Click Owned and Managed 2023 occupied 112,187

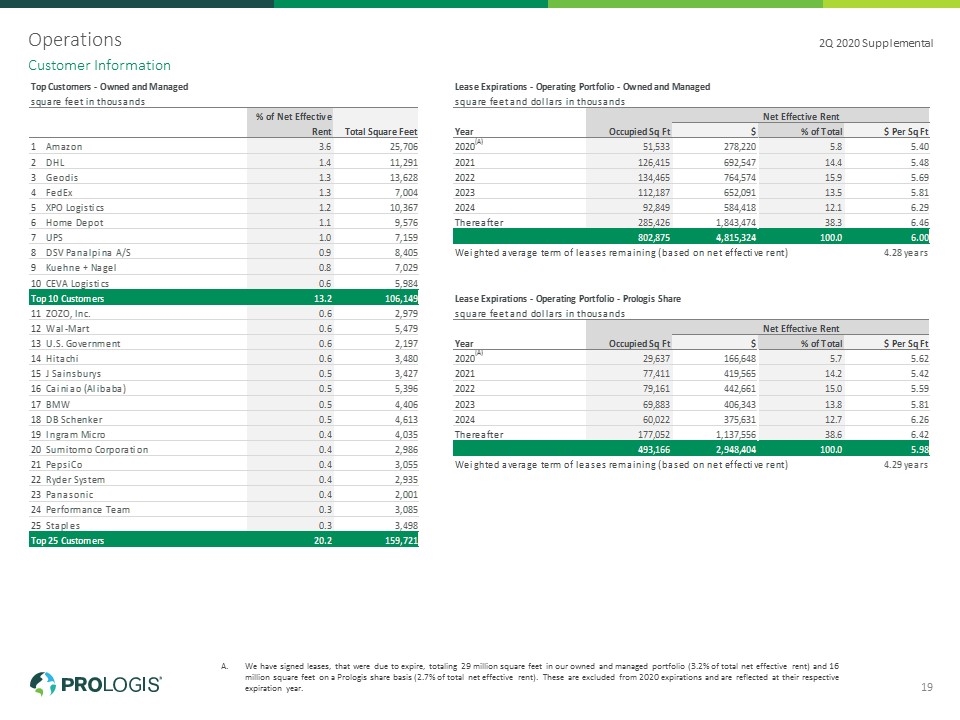(654, 193)
